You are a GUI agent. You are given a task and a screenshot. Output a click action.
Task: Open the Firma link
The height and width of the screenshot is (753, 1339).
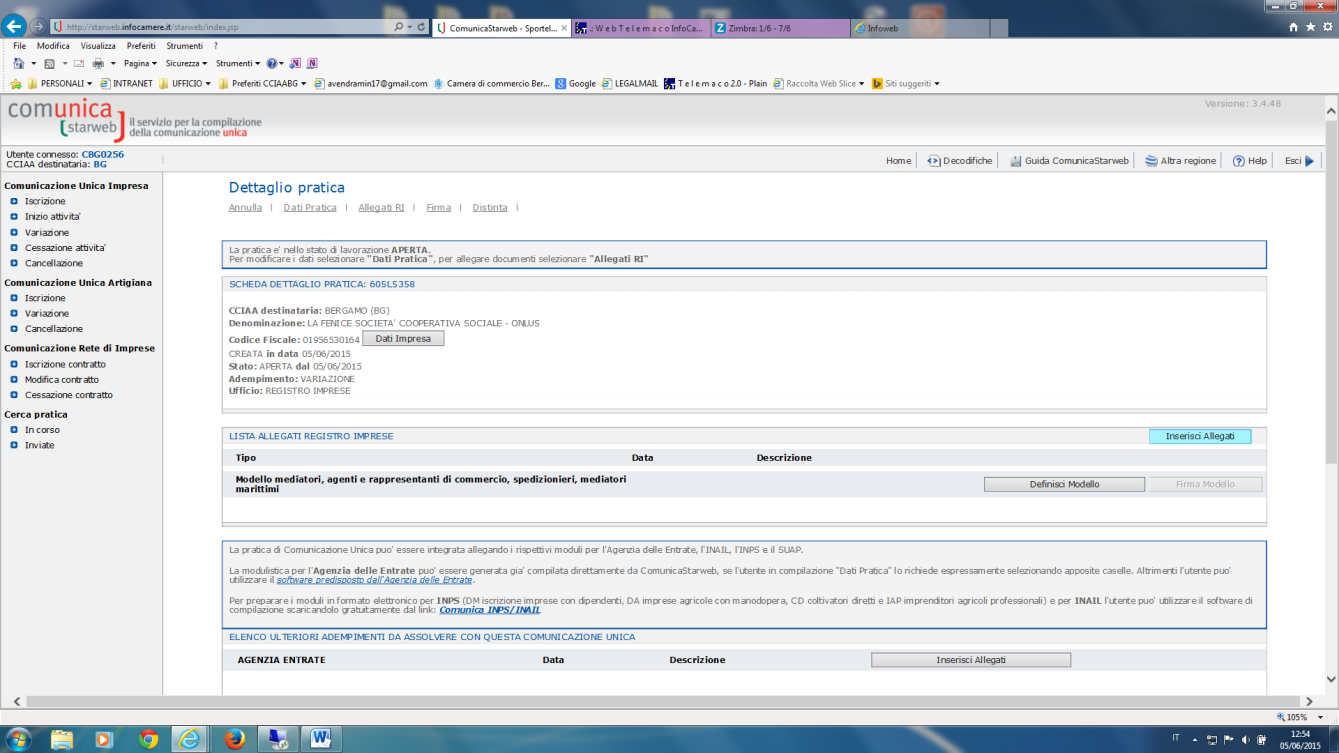(438, 208)
